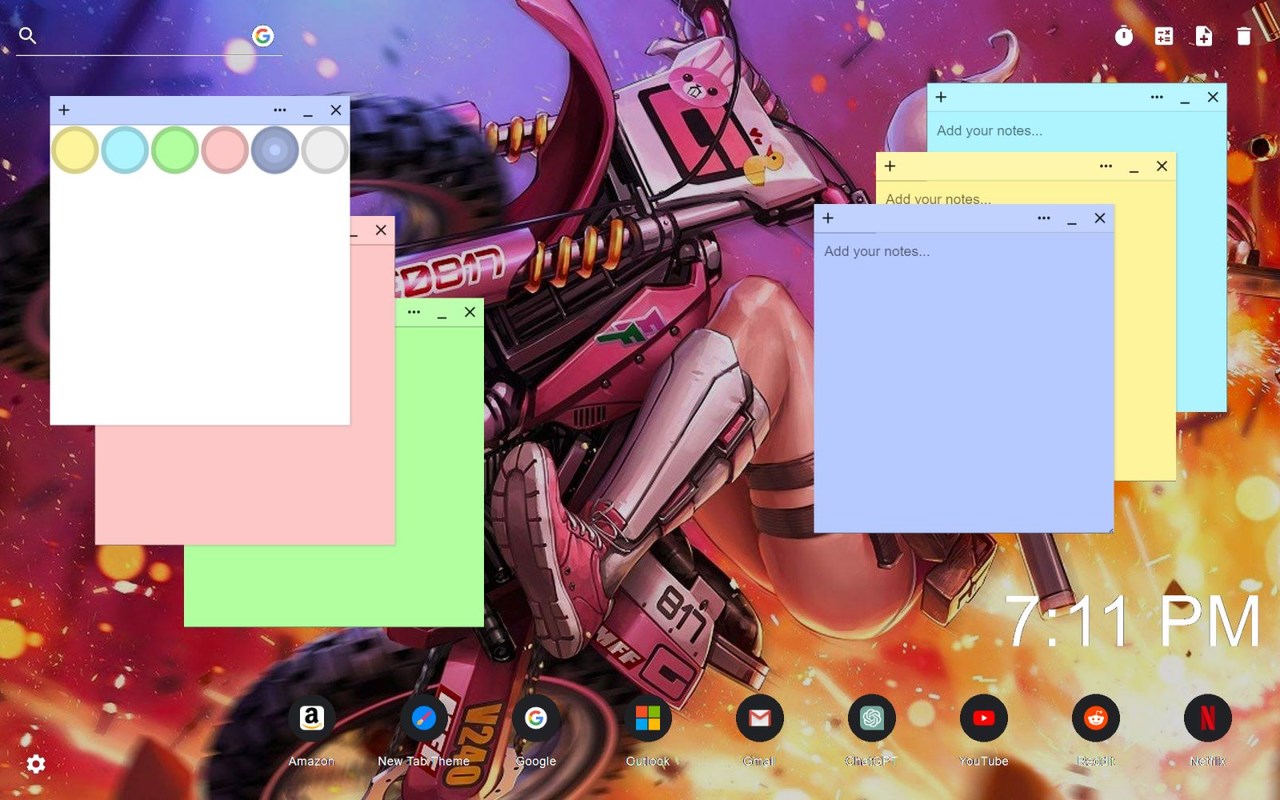Open three-dots menu on periwinkle blue note
The image size is (1280, 800).
click(1044, 218)
